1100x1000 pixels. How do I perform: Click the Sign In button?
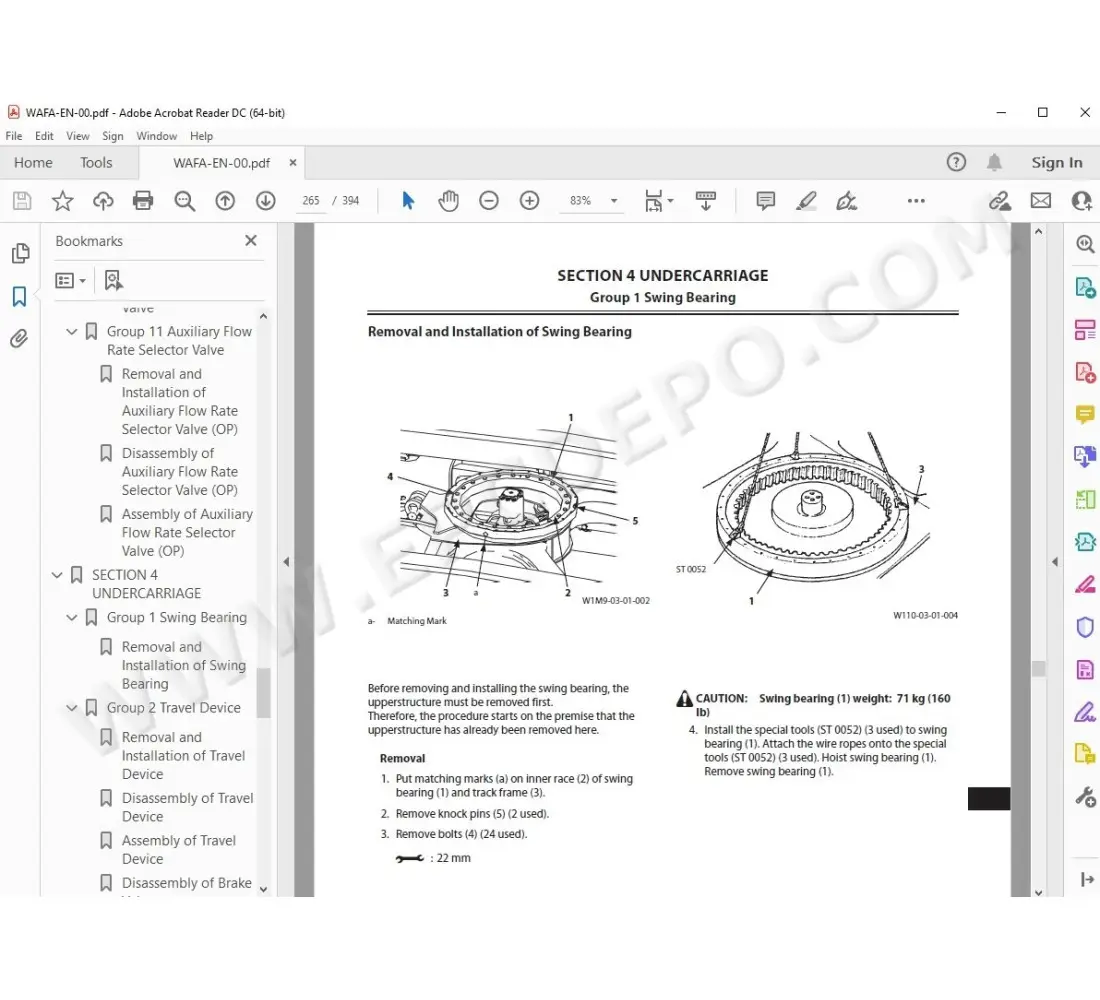1057,163
